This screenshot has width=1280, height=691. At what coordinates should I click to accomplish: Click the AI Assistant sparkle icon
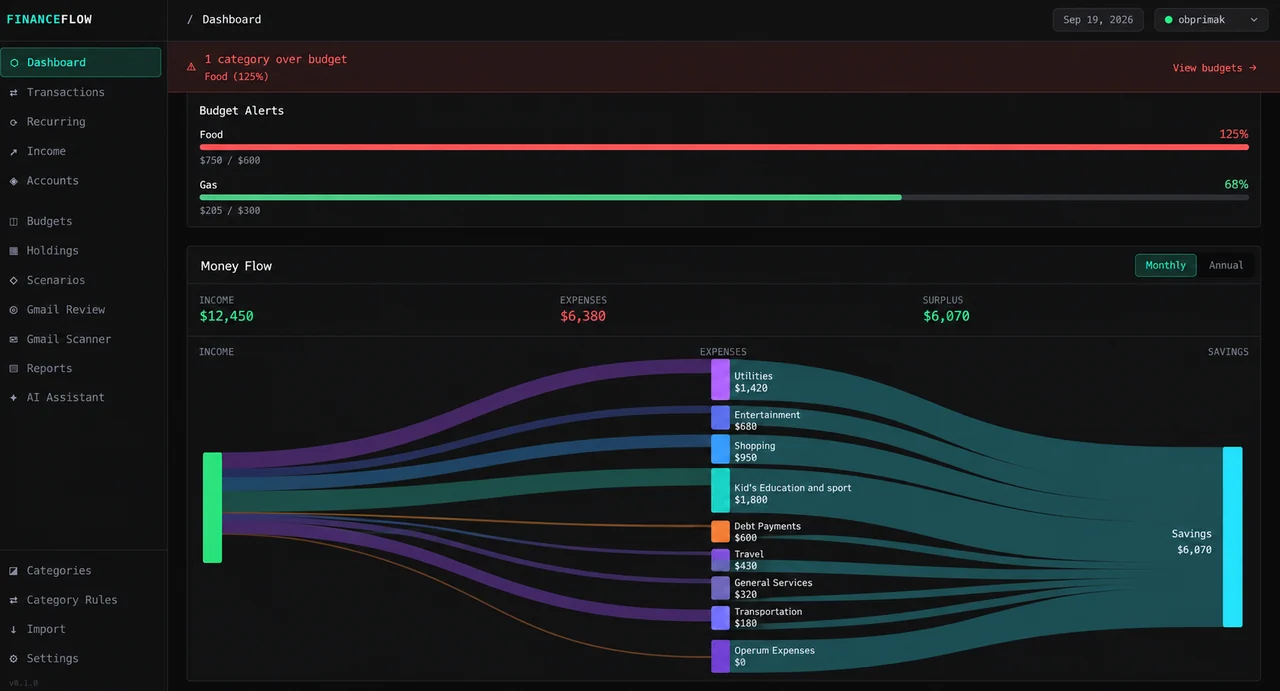coord(14,397)
